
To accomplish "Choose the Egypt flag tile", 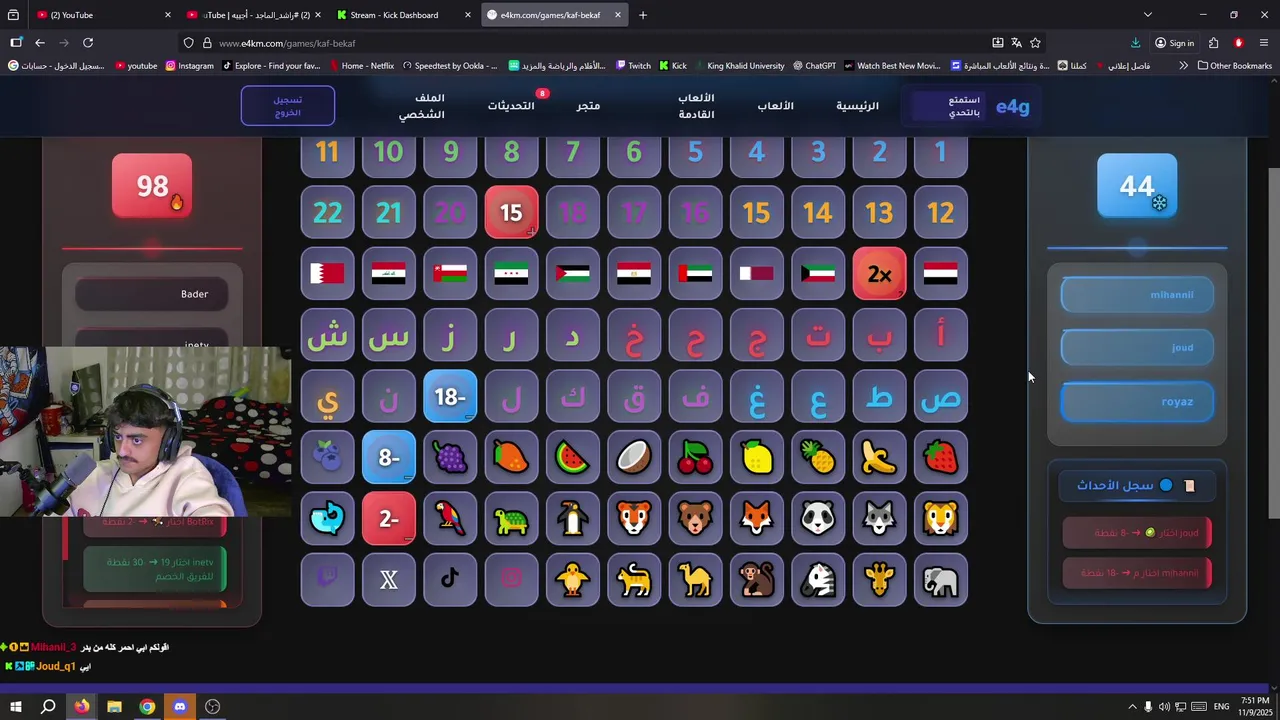I will (x=634, y=273).
